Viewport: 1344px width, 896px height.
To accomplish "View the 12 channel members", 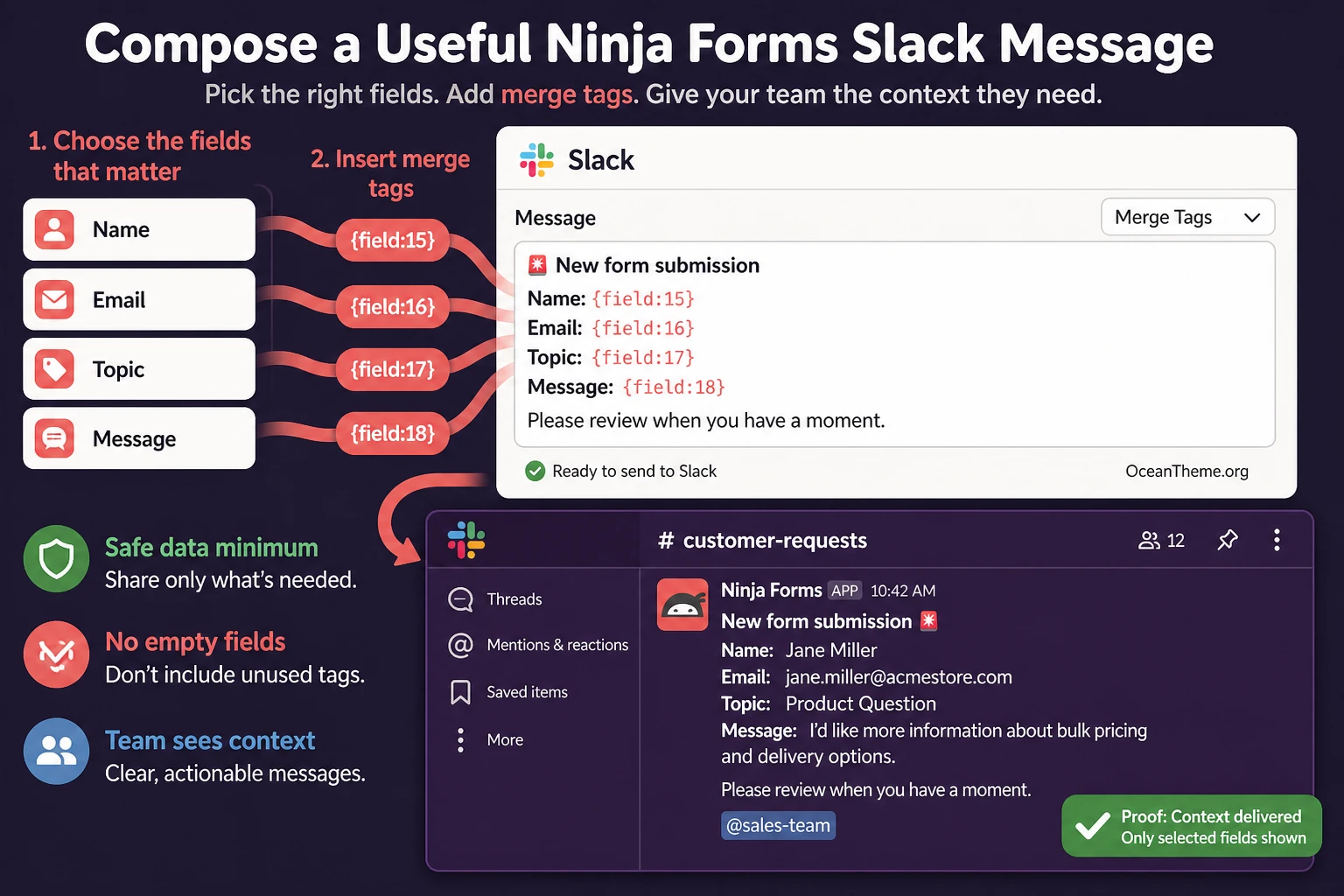I will click(x=1161, y=541).
